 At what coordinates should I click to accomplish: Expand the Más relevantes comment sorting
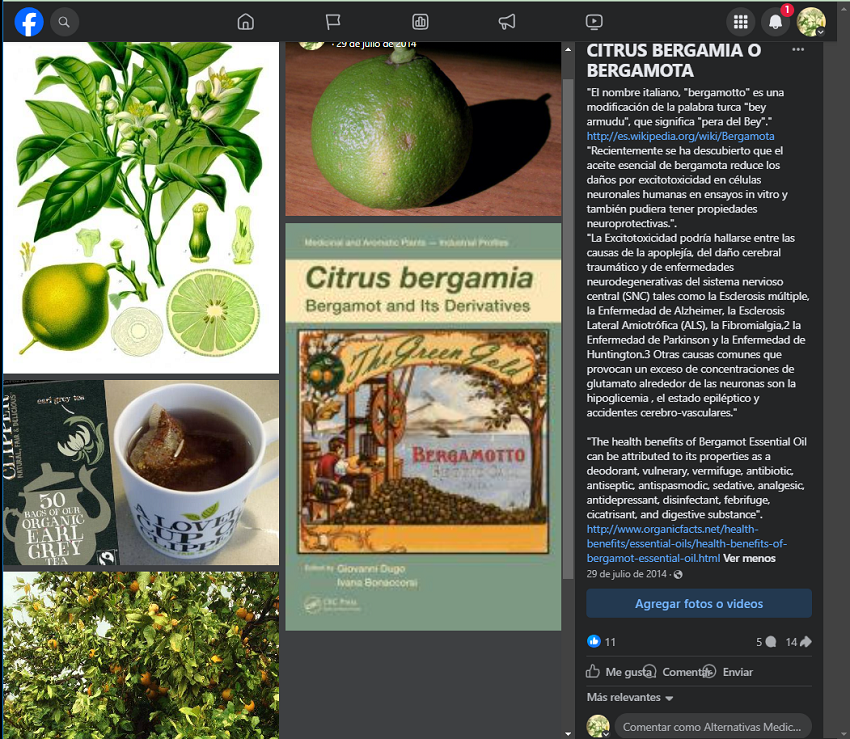[630, 697]
